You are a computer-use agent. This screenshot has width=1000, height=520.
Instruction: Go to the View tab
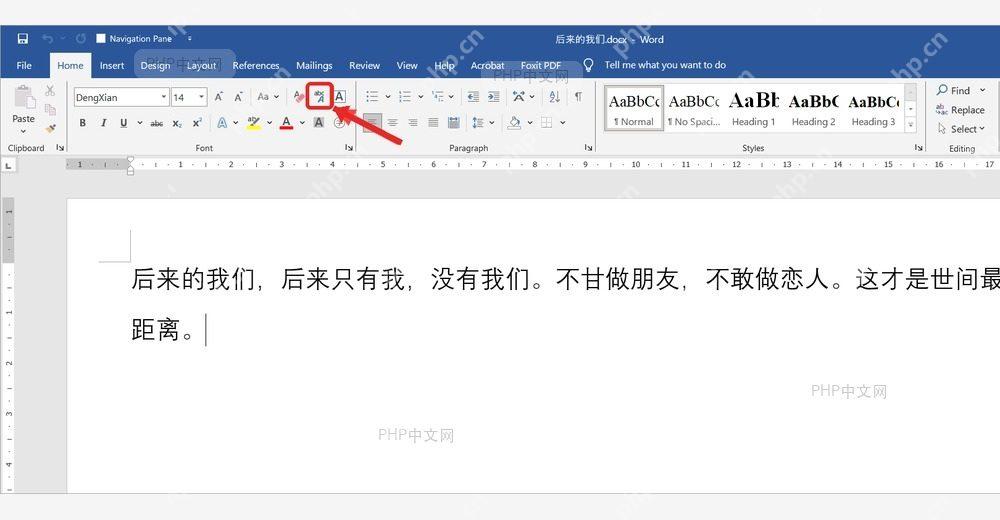click(407, 65)
